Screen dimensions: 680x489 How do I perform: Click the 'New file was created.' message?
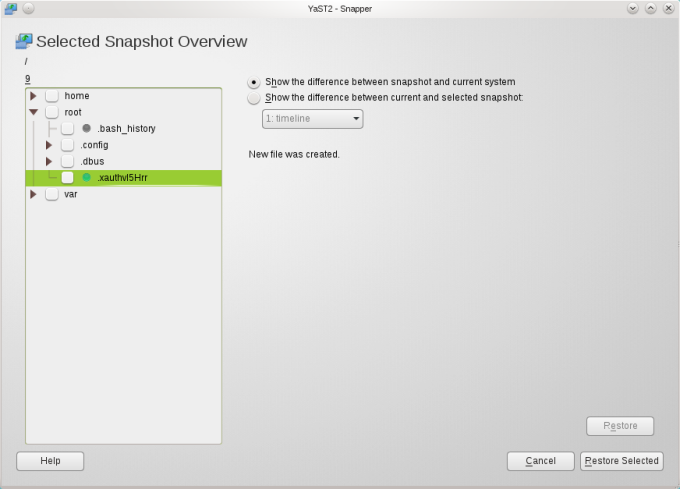(x=294, y=154)
